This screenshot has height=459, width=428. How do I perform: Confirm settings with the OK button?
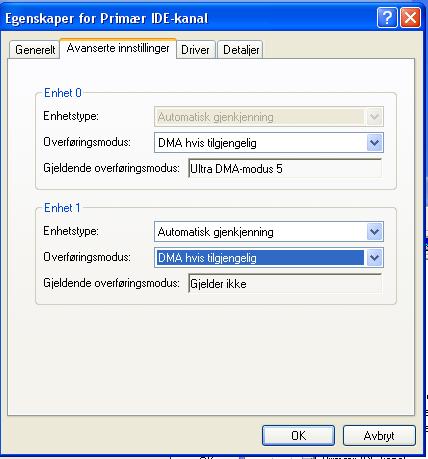(x=298, y=435)
